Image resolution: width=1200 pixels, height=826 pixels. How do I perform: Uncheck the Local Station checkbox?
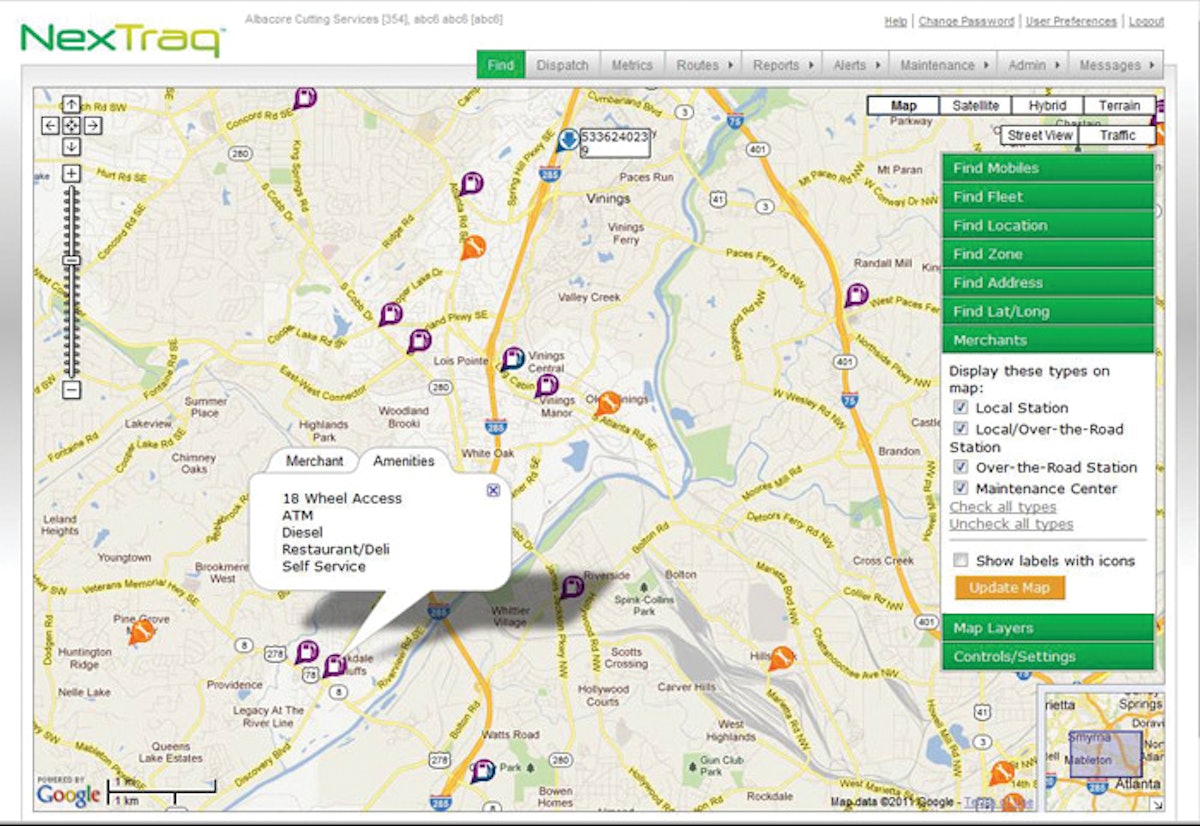pos(959,407)
